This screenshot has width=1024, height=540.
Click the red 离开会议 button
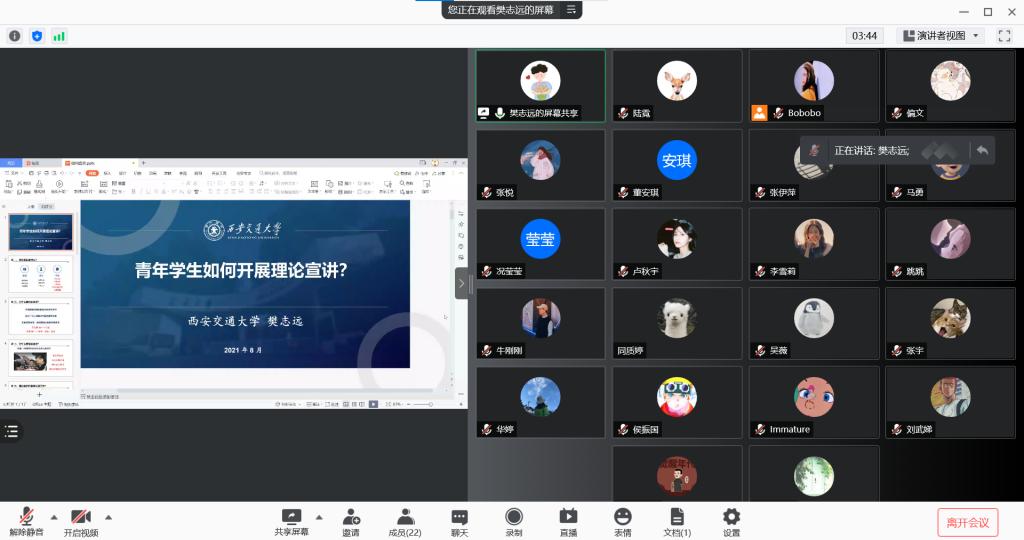[x=967, y=522]
